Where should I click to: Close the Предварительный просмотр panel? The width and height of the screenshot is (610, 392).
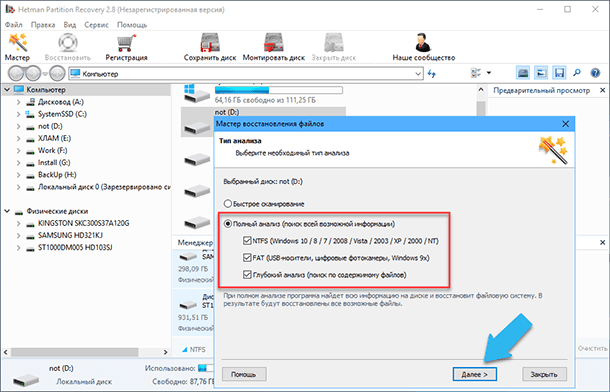pyautogui.click(x=602, y=90)
